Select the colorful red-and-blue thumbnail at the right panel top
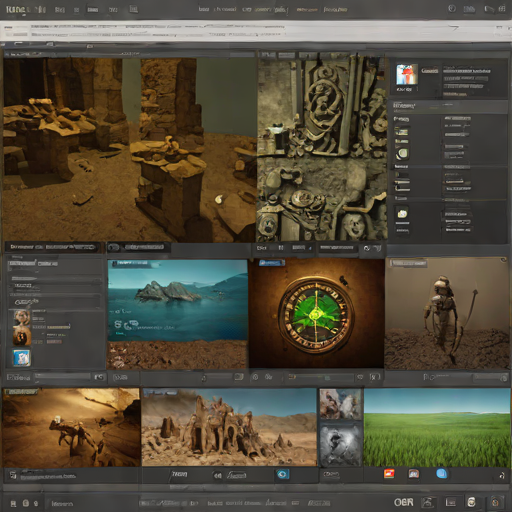This screenshot has height=512, width=512. pos(407,74)
